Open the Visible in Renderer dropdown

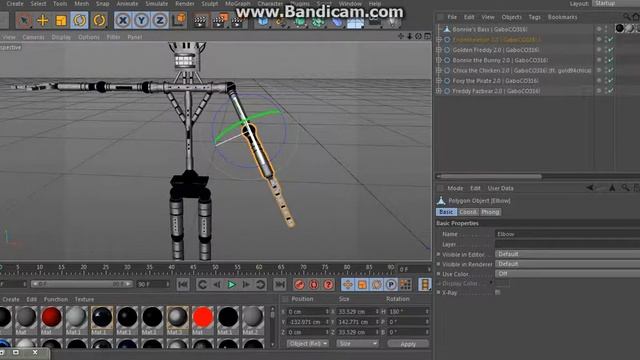click(567, 264)
